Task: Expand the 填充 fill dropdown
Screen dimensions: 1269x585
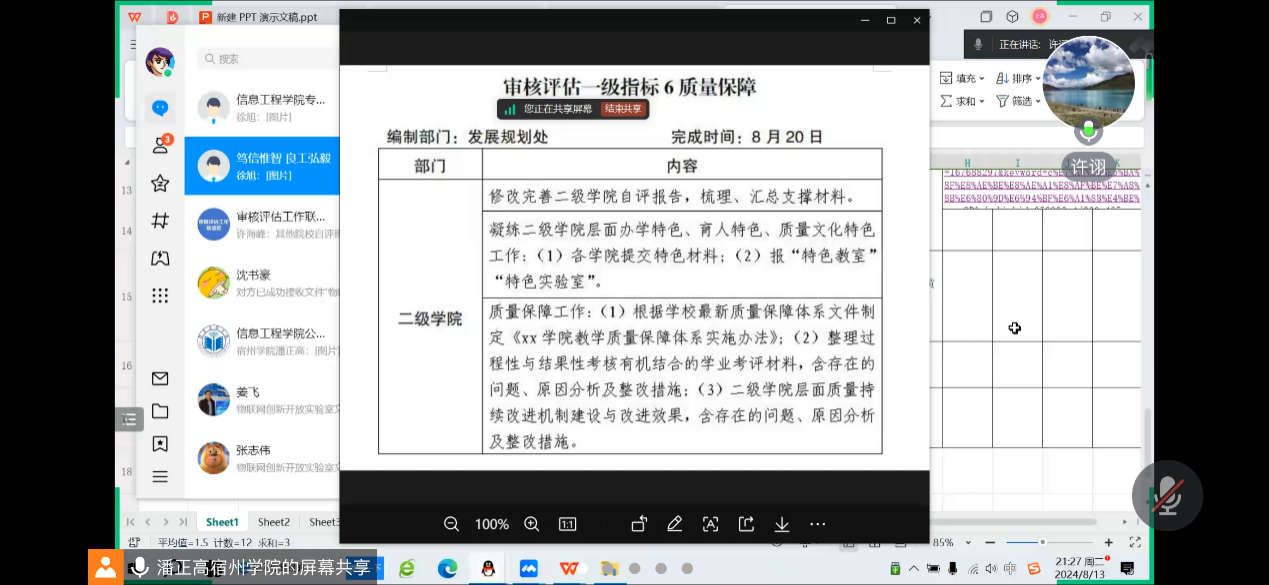Action: click(965, 78)
